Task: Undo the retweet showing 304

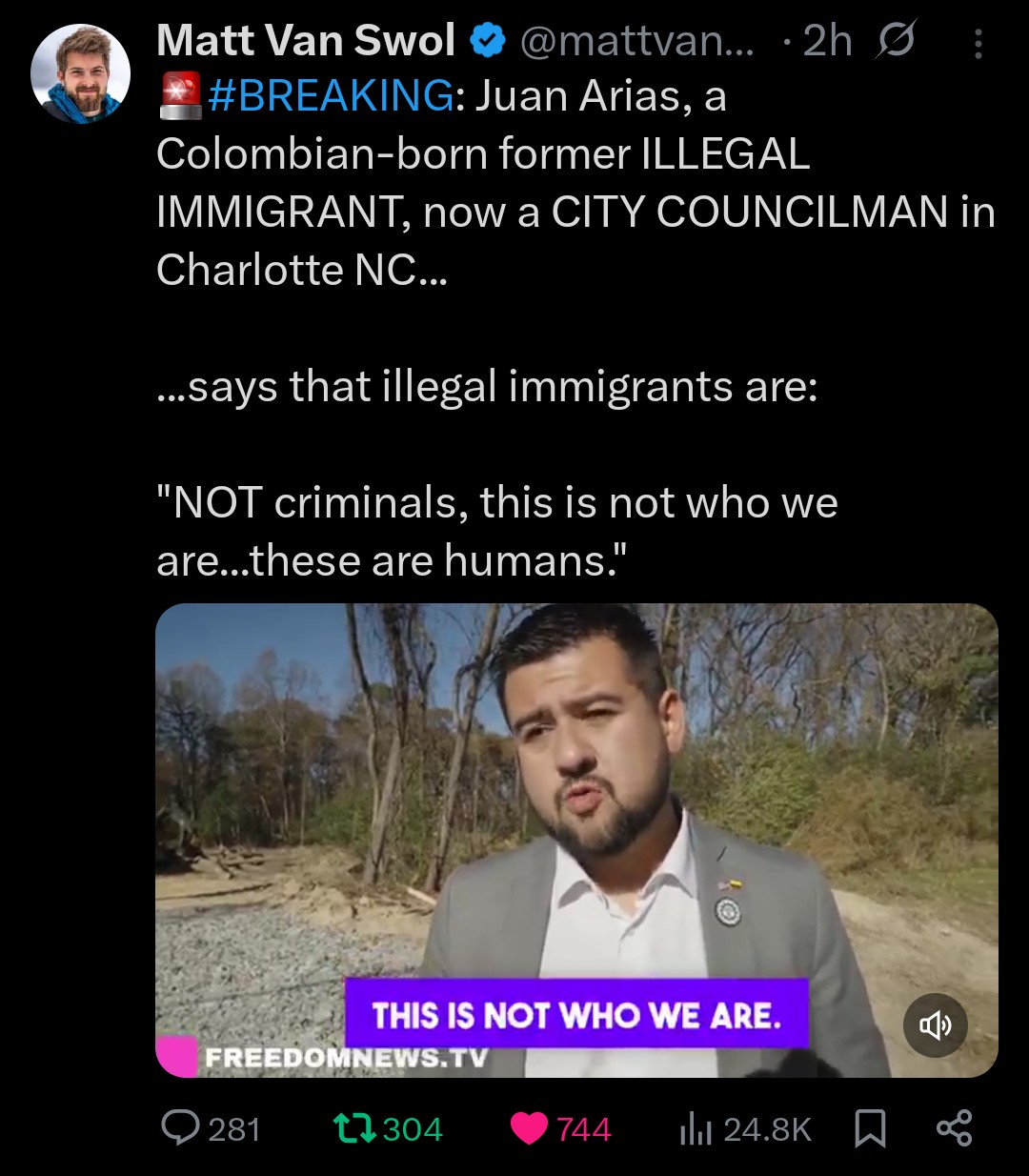Action: pyautogui.click(x=387, y=1128)
